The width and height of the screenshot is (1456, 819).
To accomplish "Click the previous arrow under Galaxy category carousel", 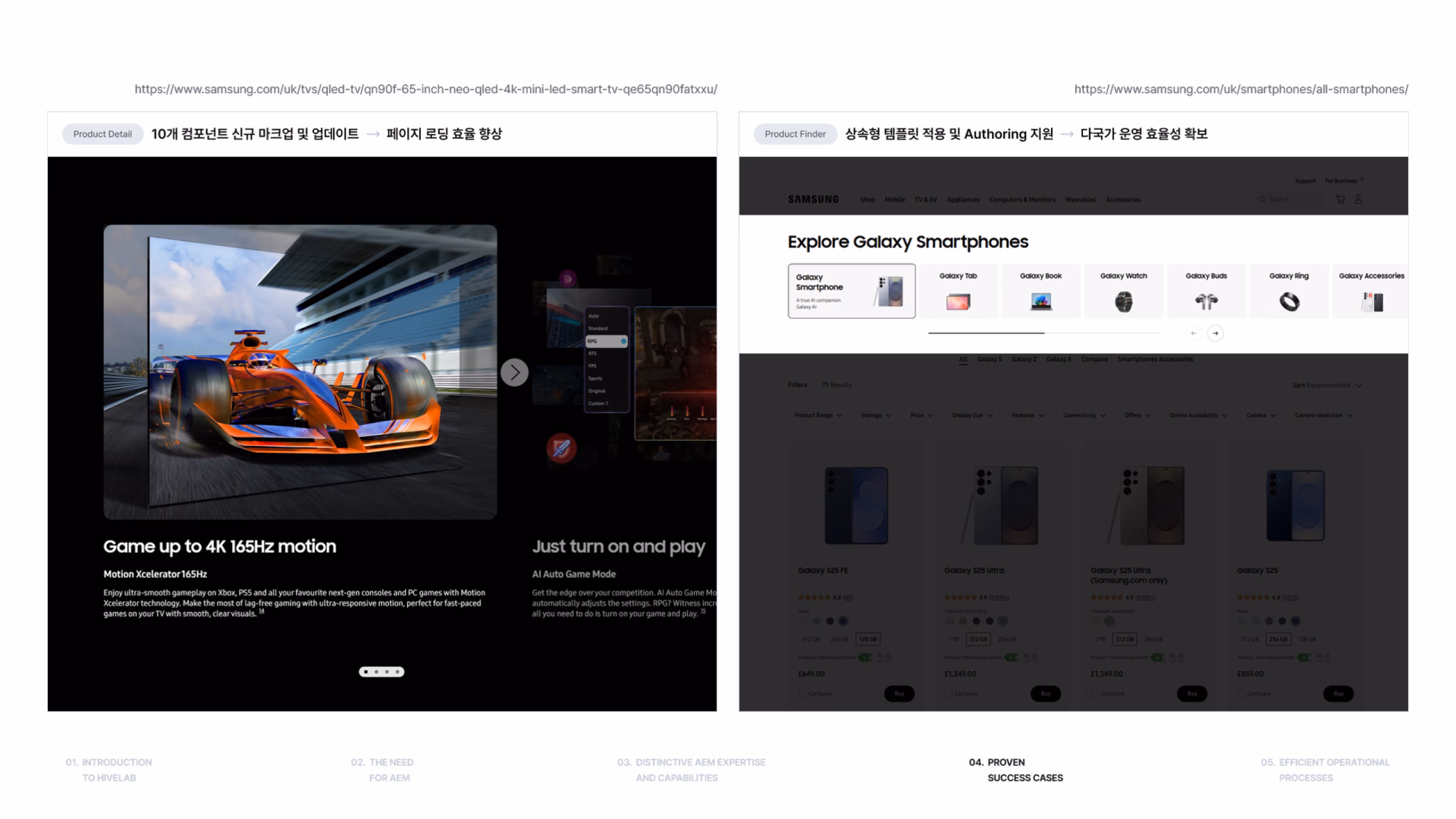I will click(1193, 333).
